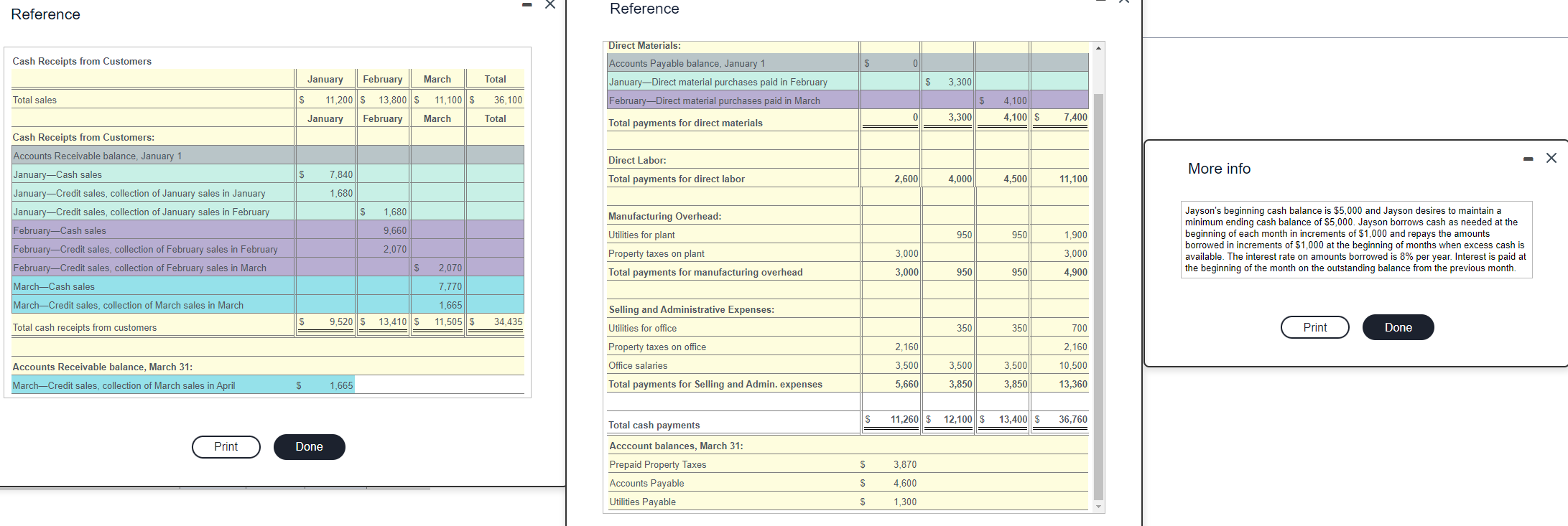This screenshot has width=1568, height=526.
Task: Select February total sales value 13,800
Action: [x=393, y=100]
